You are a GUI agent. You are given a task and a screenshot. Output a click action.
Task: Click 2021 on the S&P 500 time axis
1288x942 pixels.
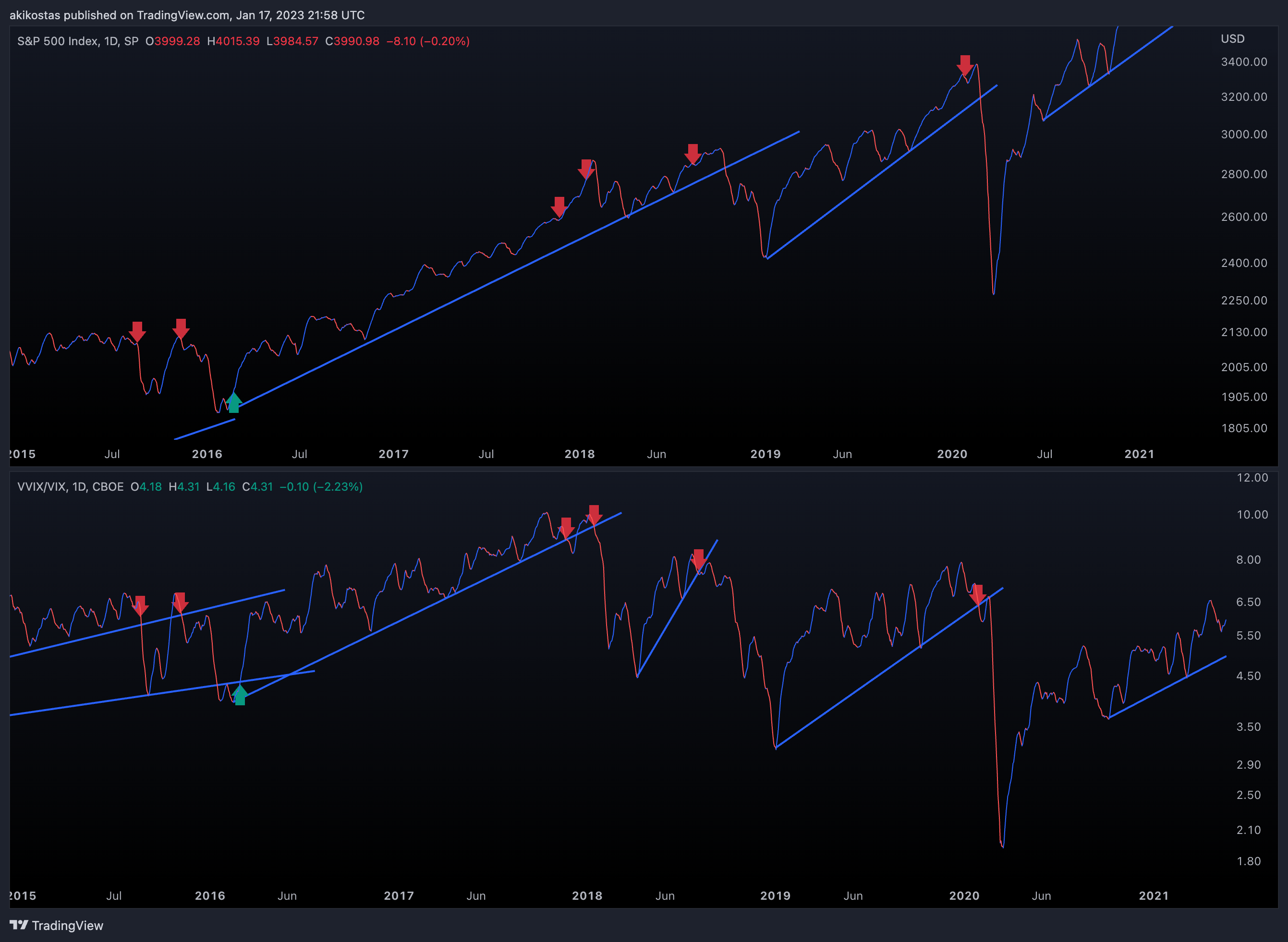(x=1139, y=454)
